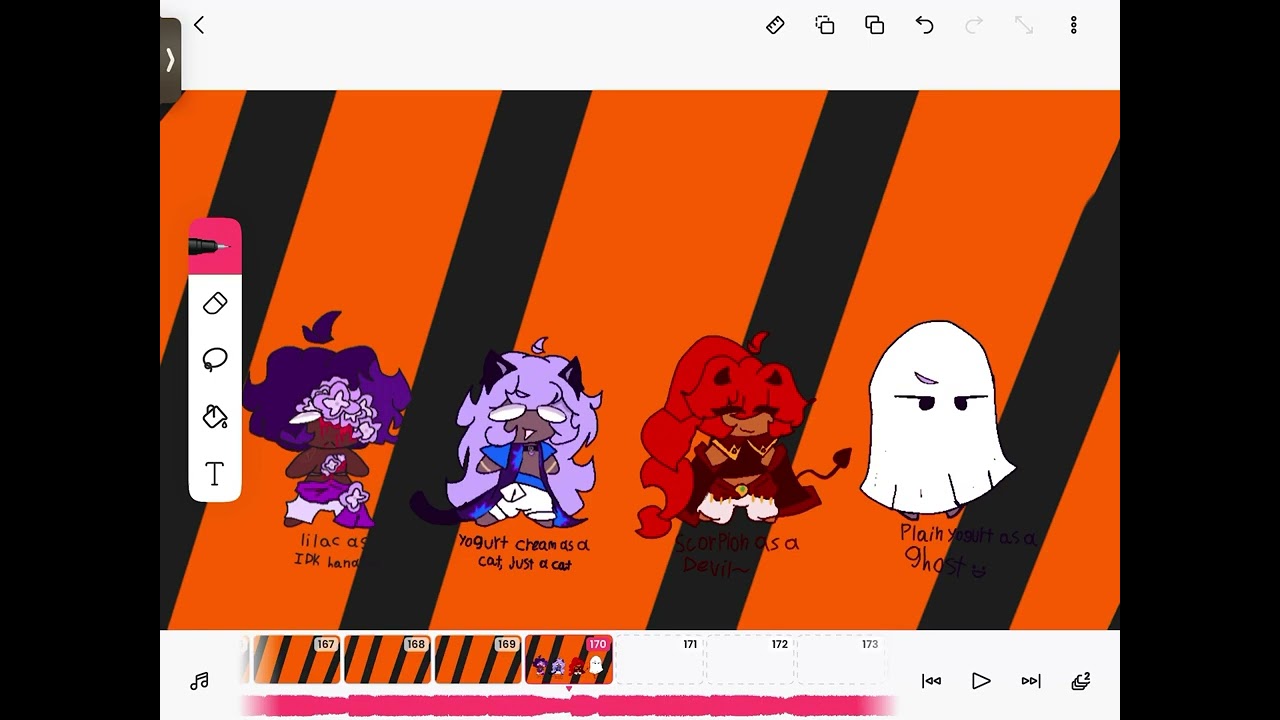
Task: Select frame 167 thumbnail
Action: point(297,660)
